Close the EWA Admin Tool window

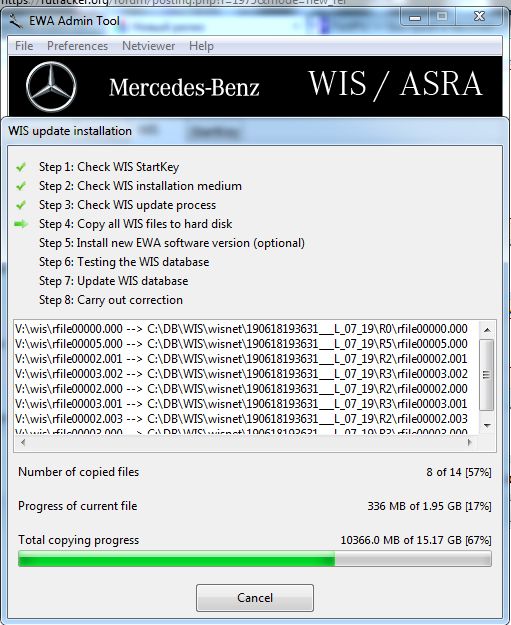click(x=479, y=17)
